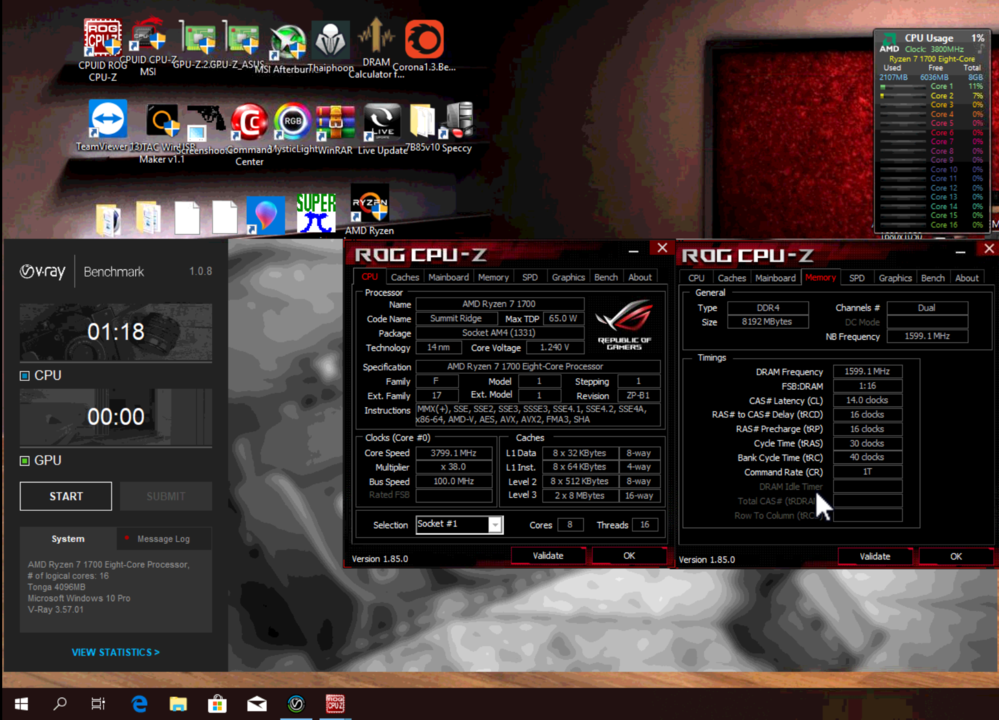Switch to Caches tab in left CPU-Z window
999x720 pixels.
pyautogui.click(x=405, y=277)
